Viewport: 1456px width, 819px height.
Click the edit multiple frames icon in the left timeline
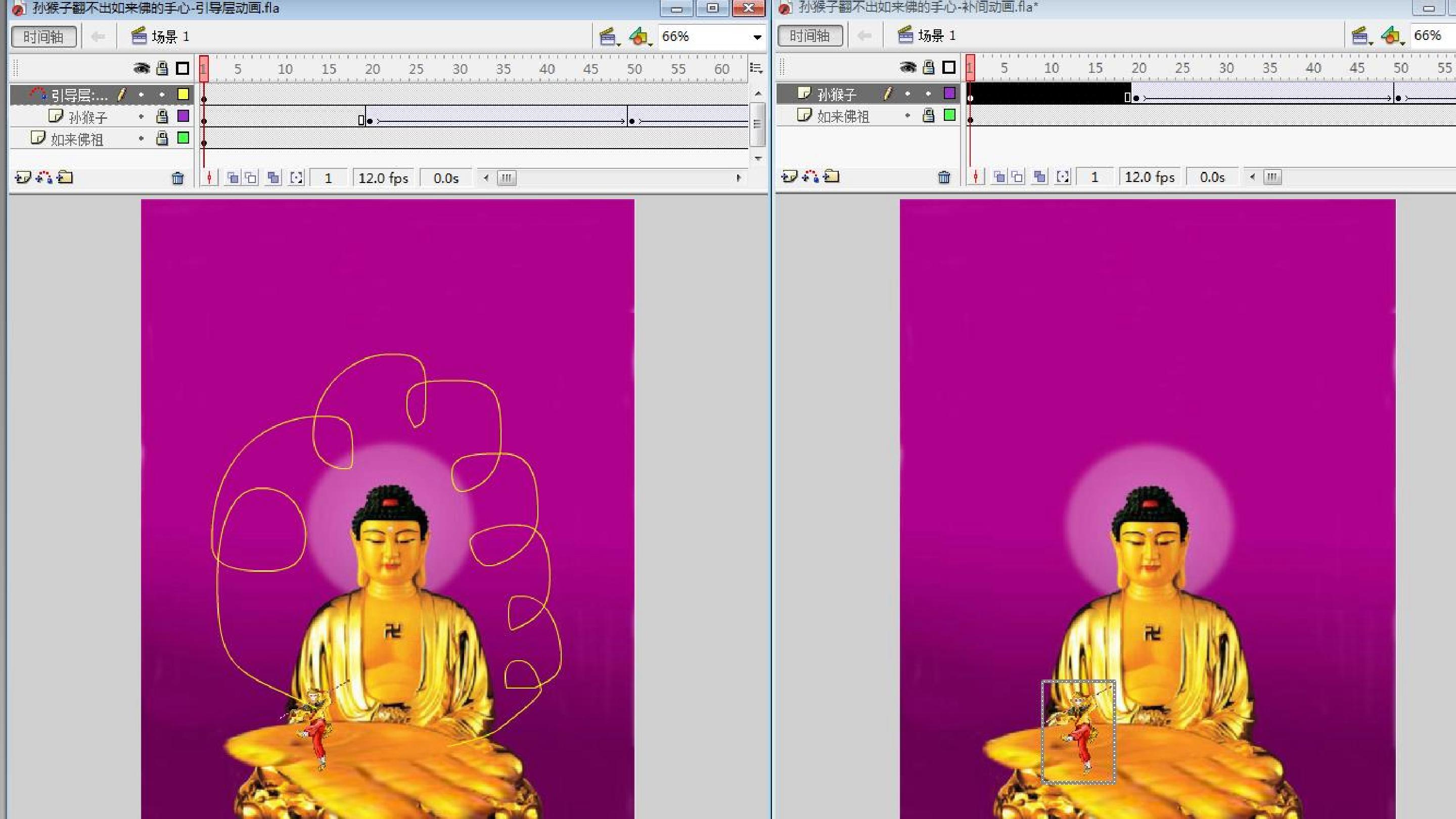tap(273, 178)
